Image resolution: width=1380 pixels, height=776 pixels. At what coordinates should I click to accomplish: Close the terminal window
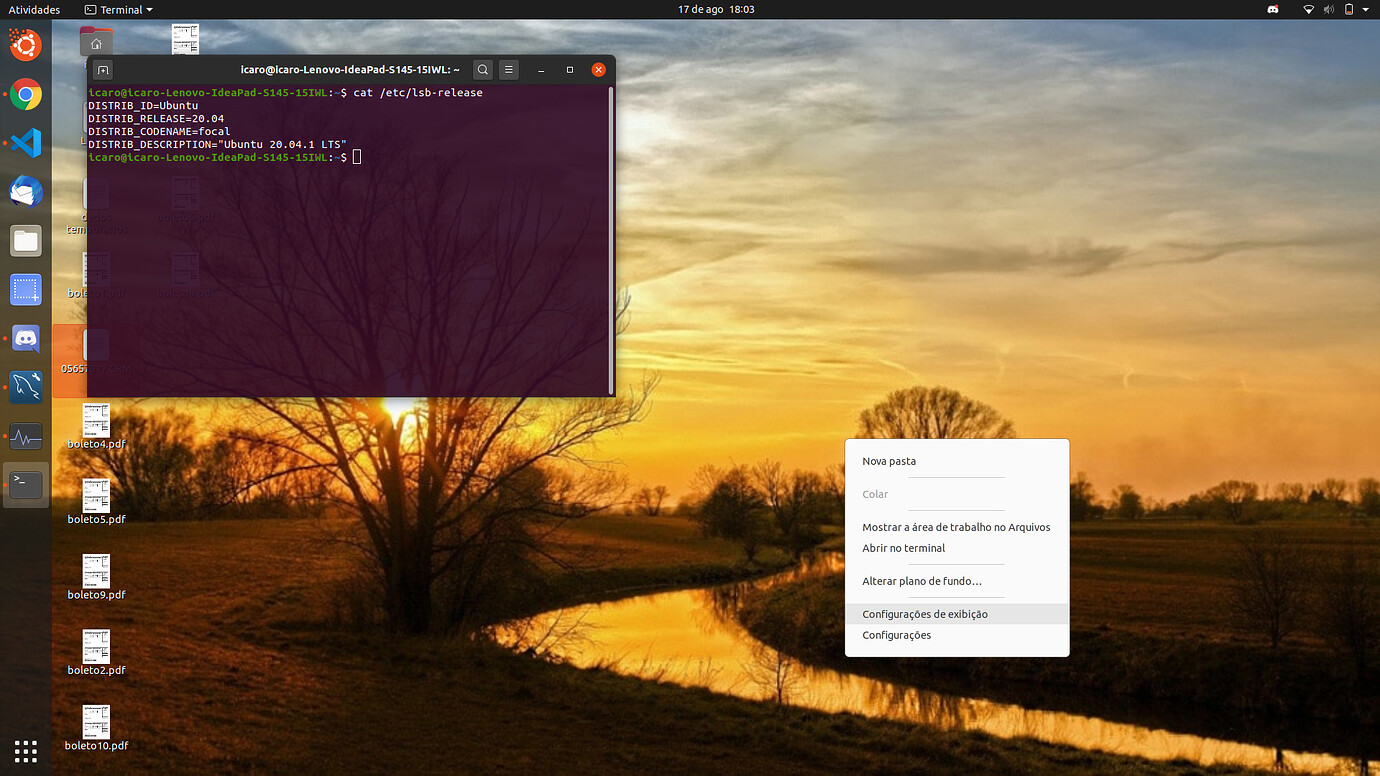tap(598, 70)
